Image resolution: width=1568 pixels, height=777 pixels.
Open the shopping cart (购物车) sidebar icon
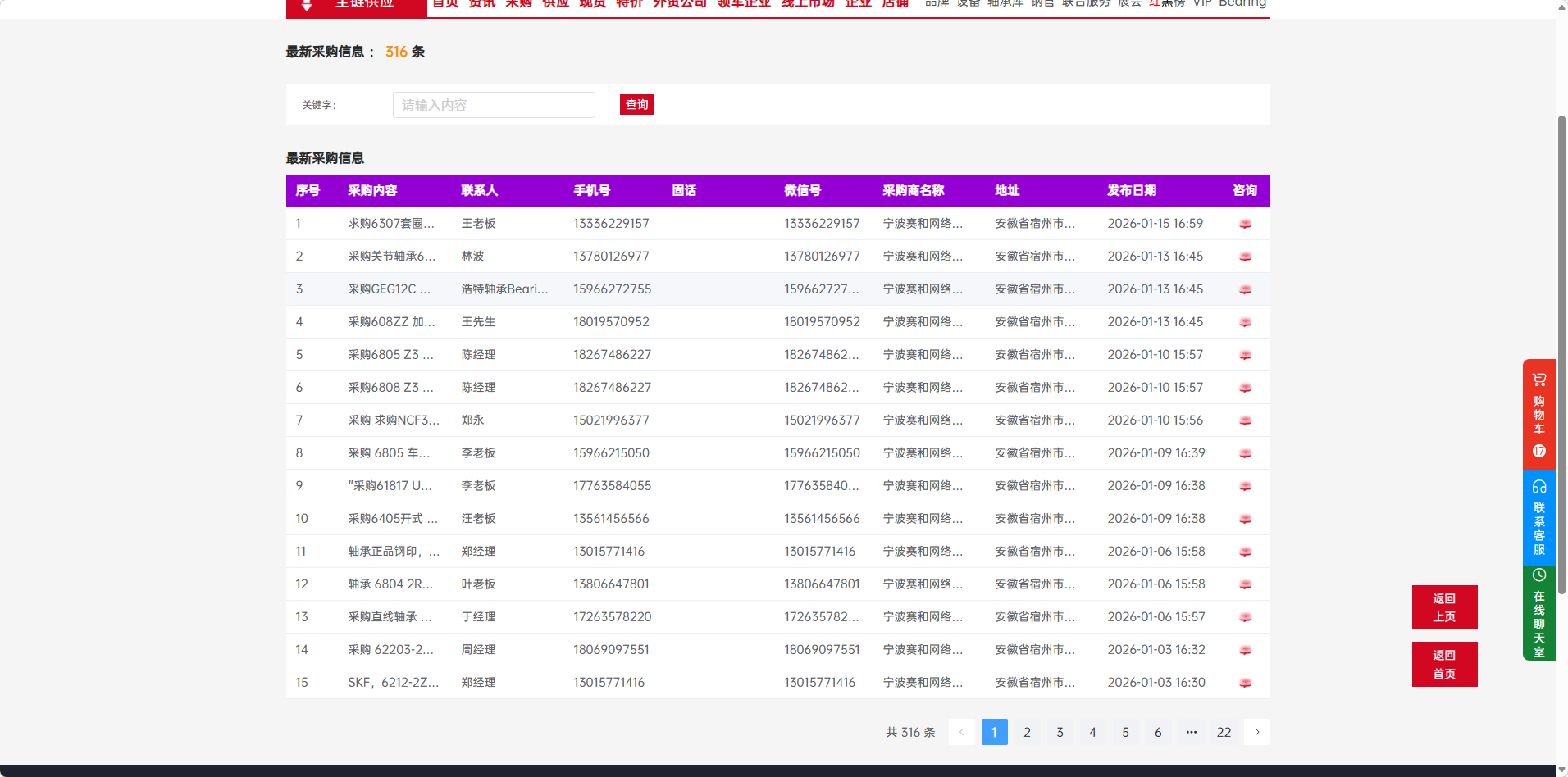(x=1538, y=380)
